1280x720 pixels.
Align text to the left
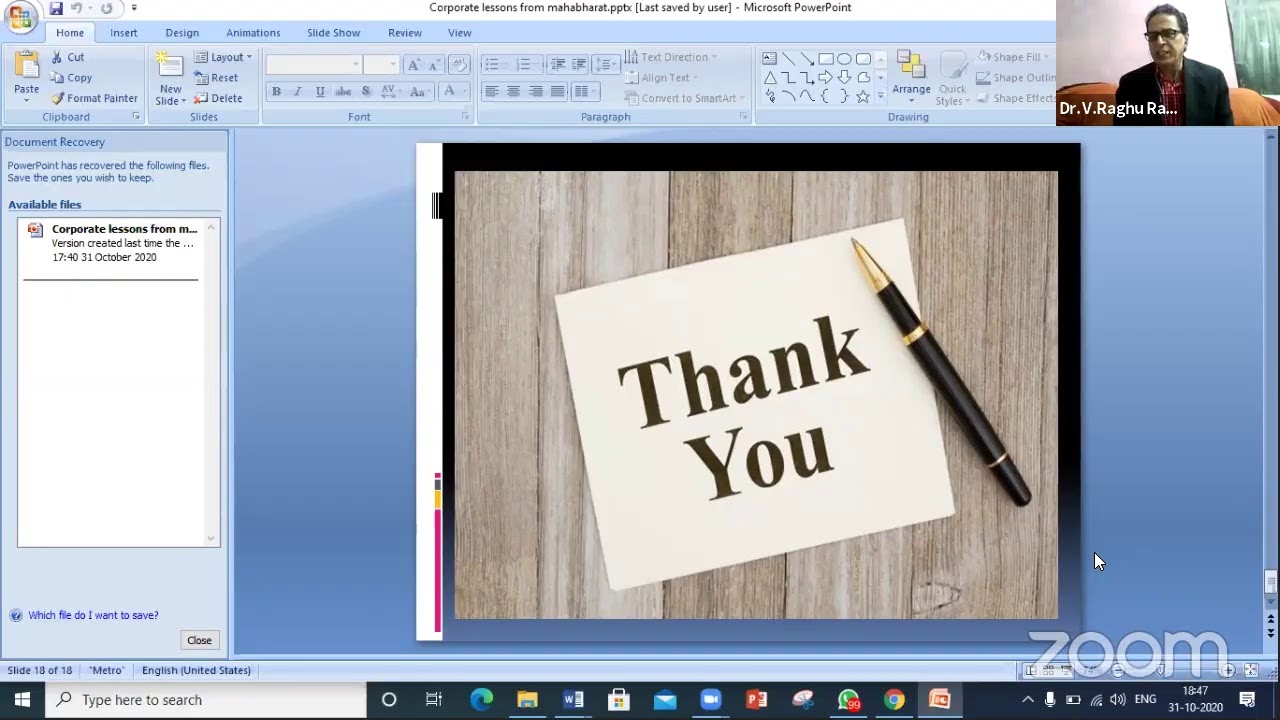point(491,91)
